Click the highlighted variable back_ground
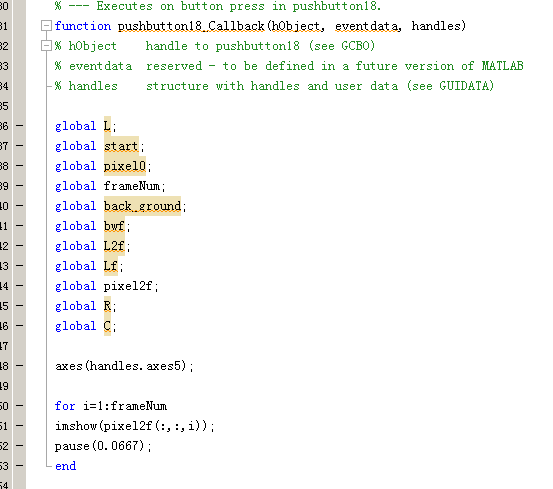The image size is (553, 489). pyautogui.click(x=142, y=206)
